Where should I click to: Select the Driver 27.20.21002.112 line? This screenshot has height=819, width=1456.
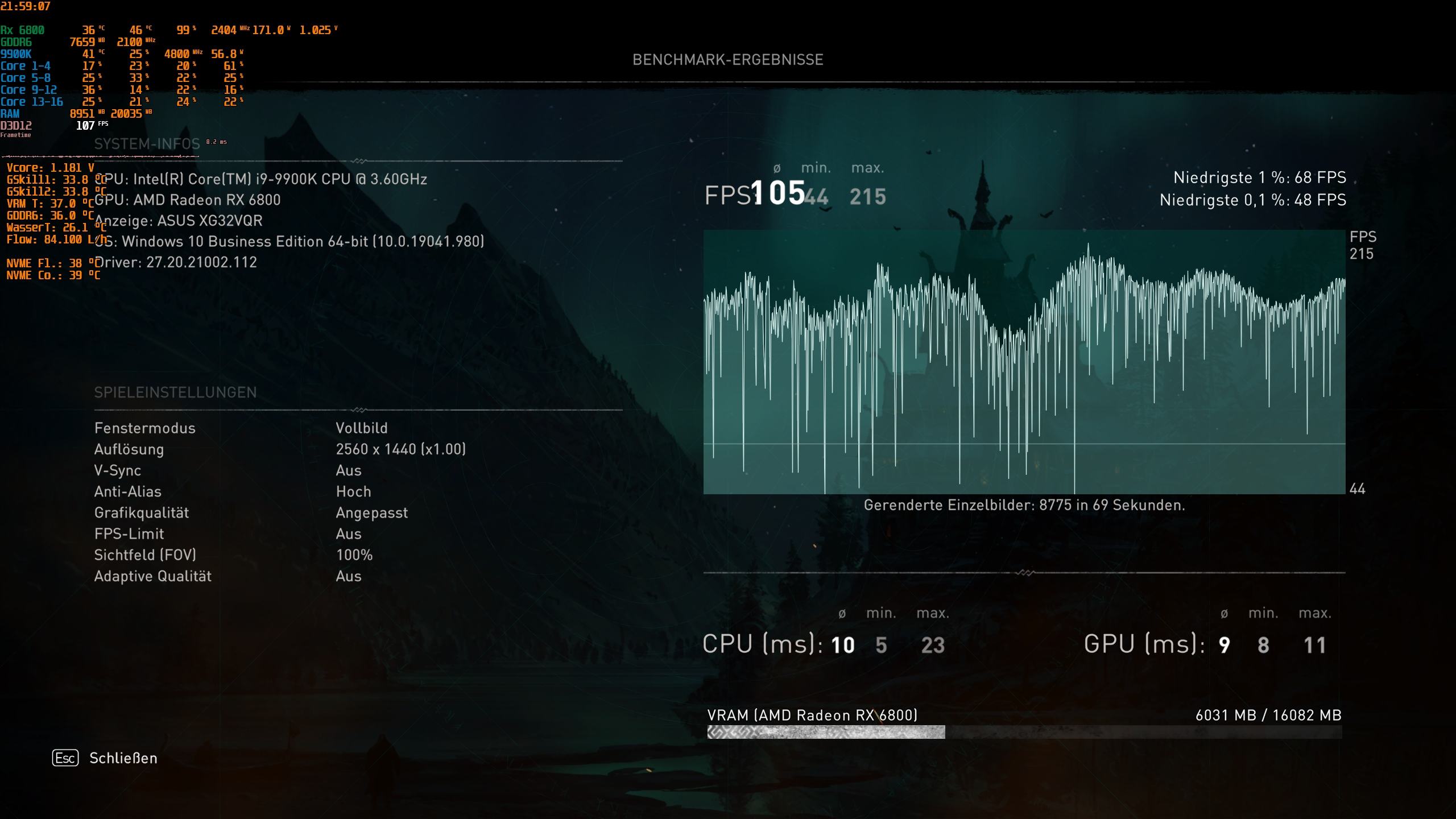coord(176,262)
